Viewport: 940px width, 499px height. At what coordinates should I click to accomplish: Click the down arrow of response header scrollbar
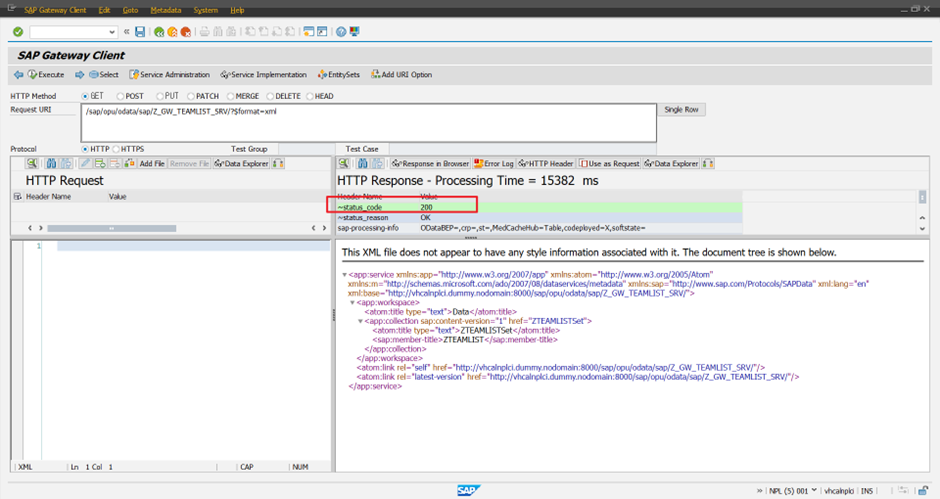[922, 229]
